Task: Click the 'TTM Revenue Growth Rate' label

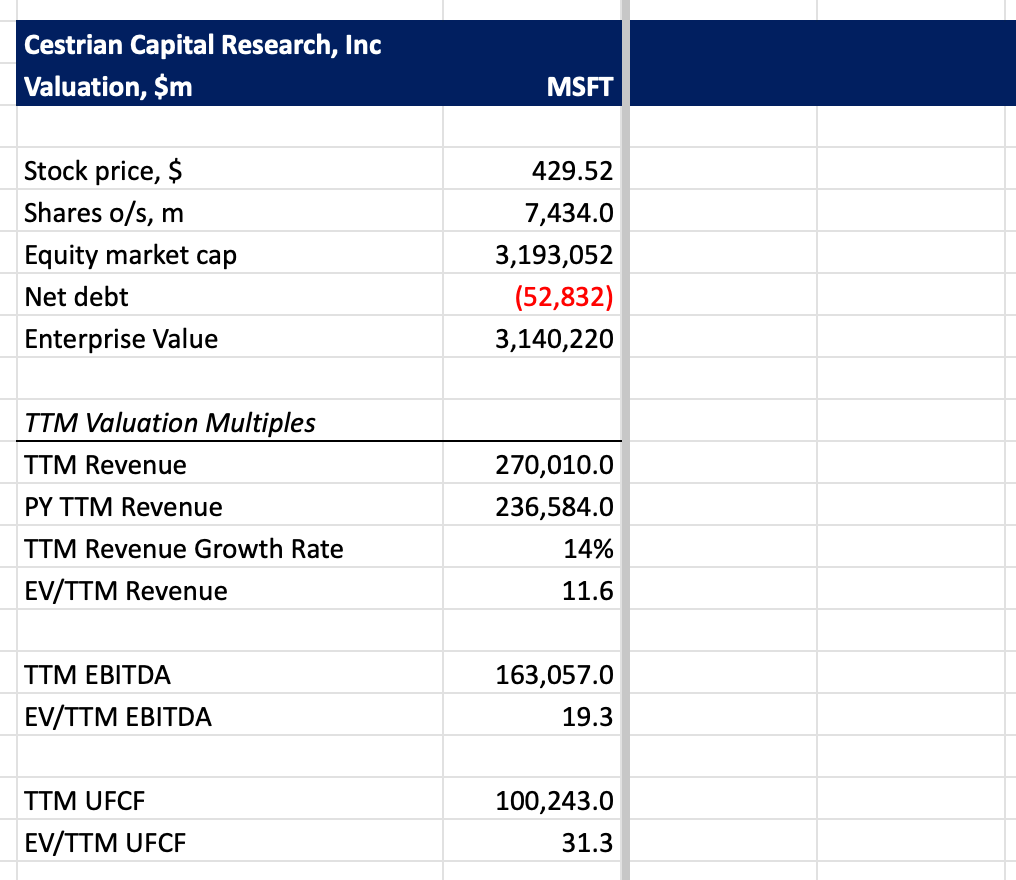Action: 183,550
